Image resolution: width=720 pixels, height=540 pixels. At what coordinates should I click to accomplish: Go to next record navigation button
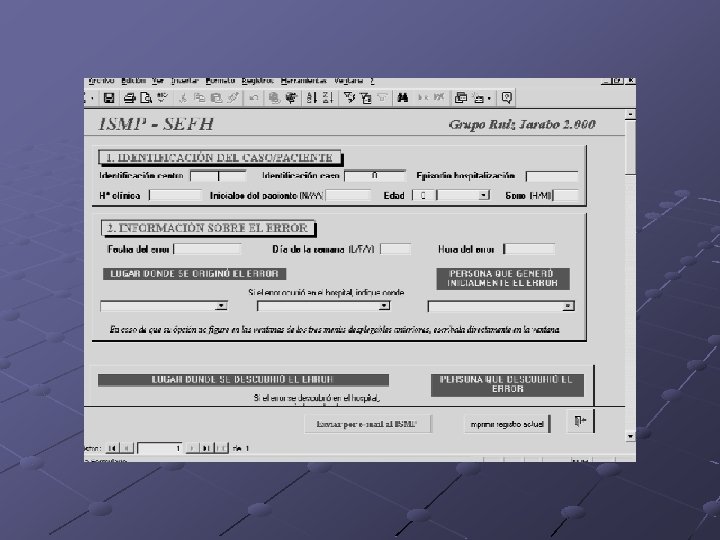coord(192,448)
